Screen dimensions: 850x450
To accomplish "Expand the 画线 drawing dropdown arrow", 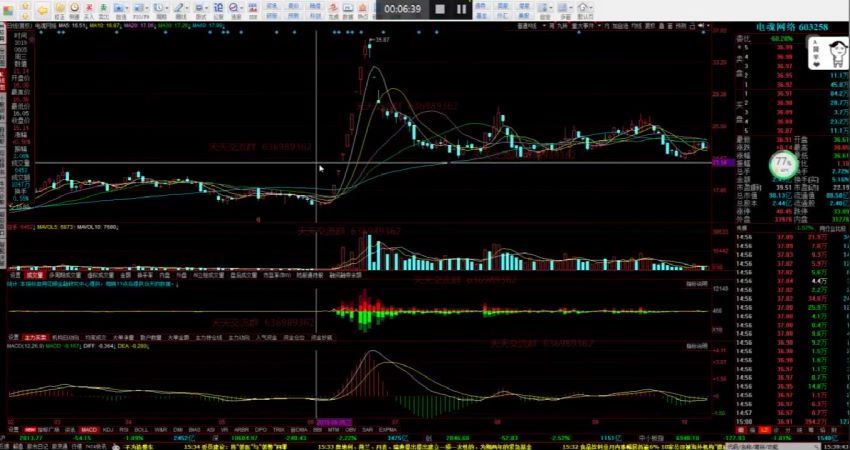I will [x=186, y=8].
